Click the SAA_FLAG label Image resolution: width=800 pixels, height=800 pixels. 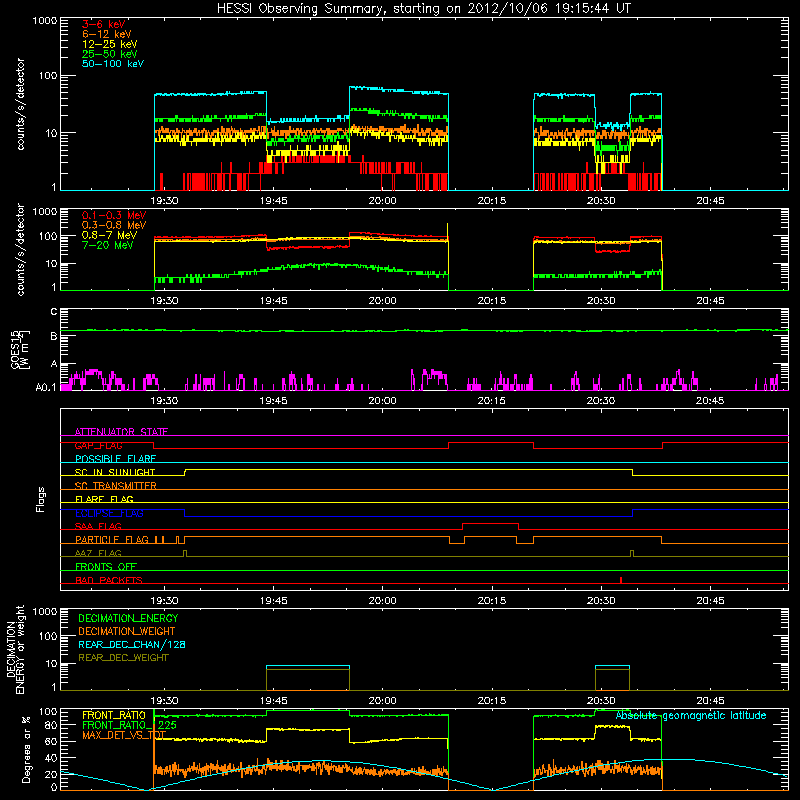pos(98,526)
